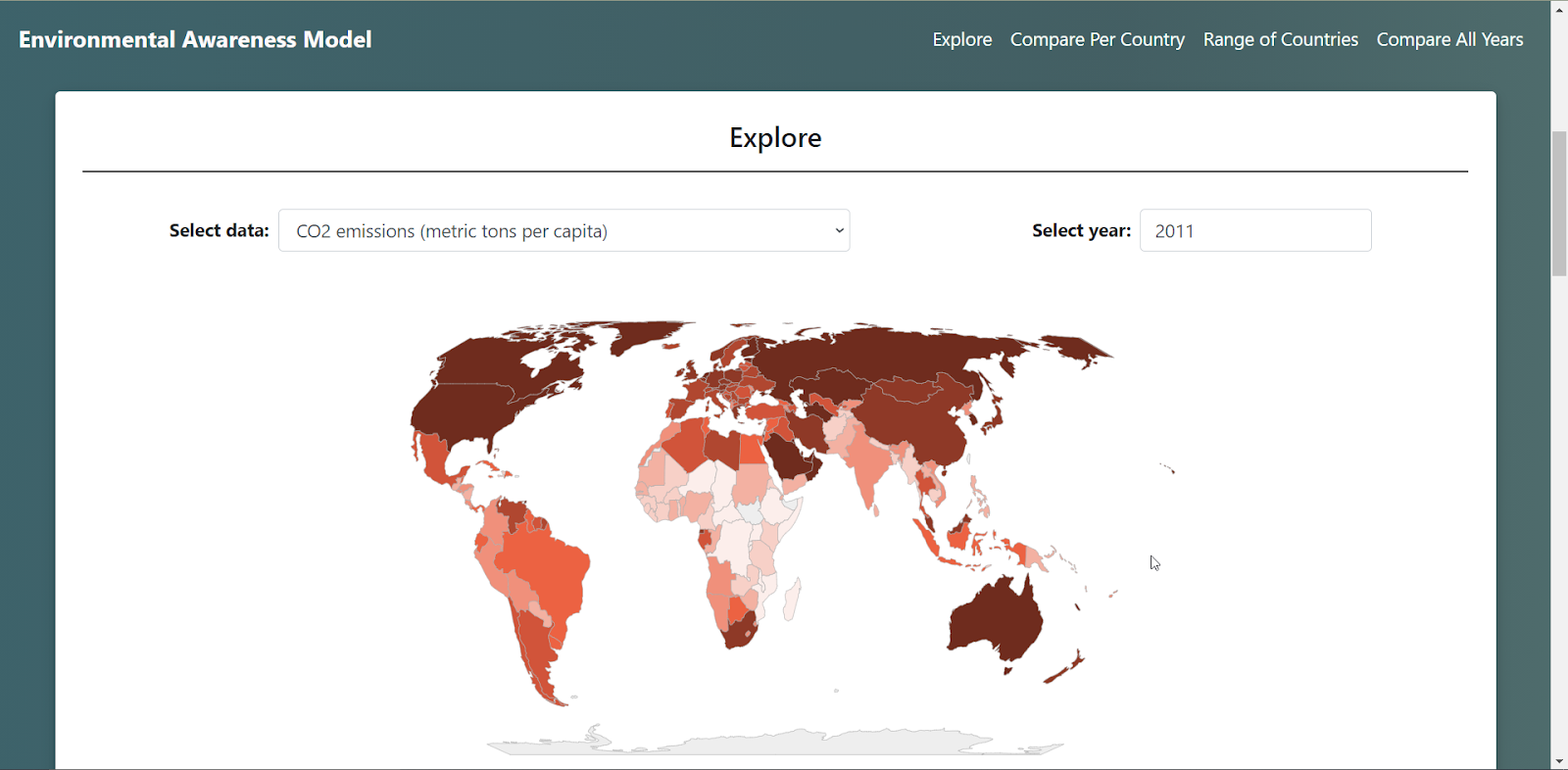Open the Explore navigation link
The image size is (1568, 770).
click(961, 39)
